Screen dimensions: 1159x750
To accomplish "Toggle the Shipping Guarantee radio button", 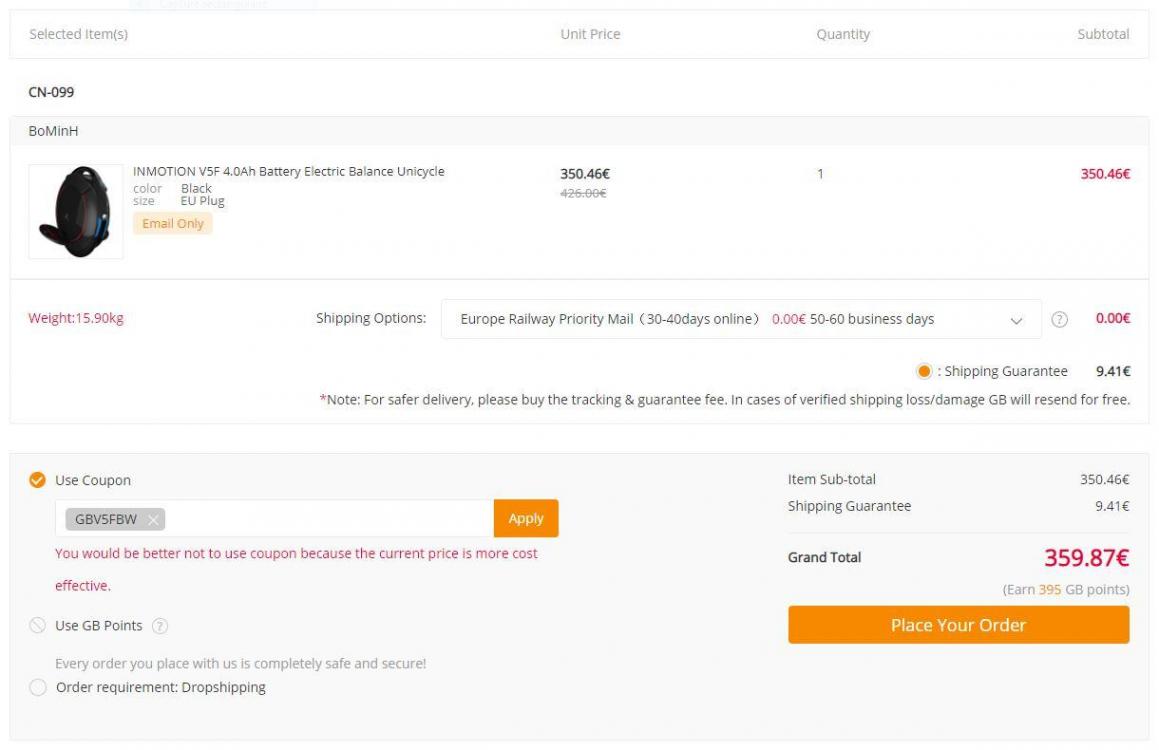I will [923, 371].
